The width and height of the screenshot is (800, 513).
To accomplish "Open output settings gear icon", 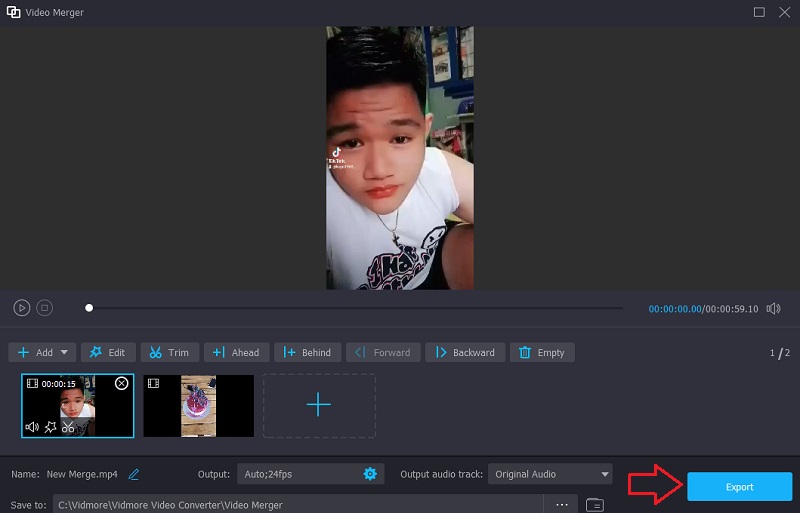I will 370,474.
